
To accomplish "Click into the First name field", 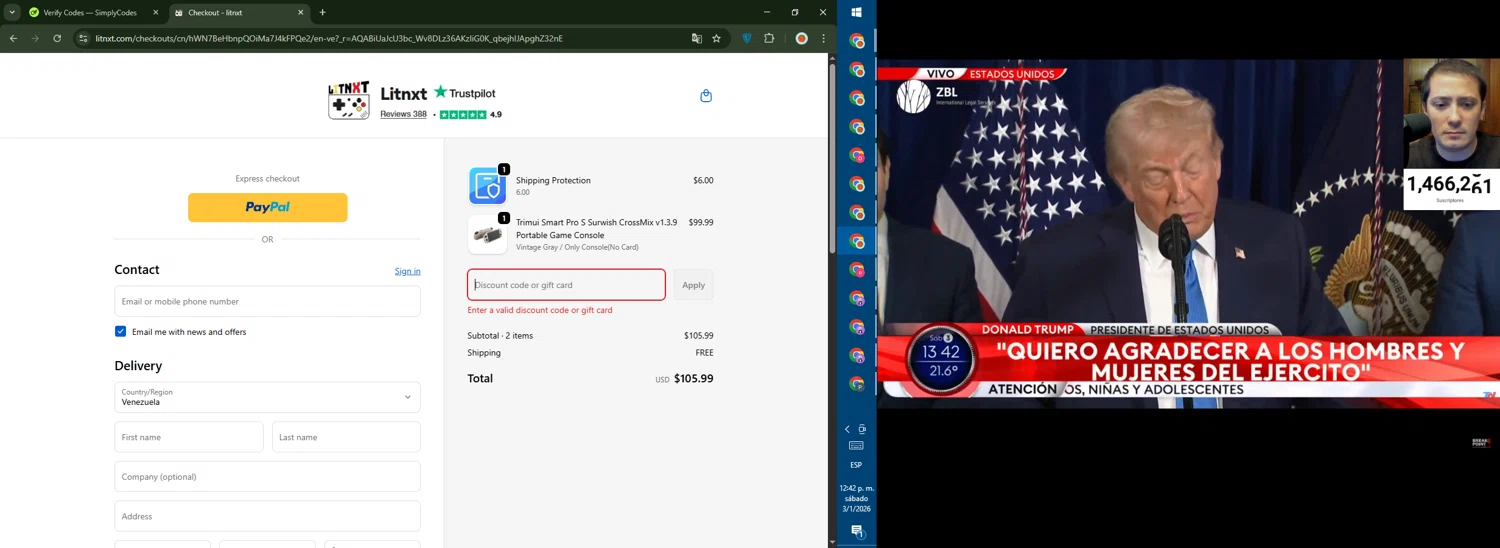I will 189,437.
